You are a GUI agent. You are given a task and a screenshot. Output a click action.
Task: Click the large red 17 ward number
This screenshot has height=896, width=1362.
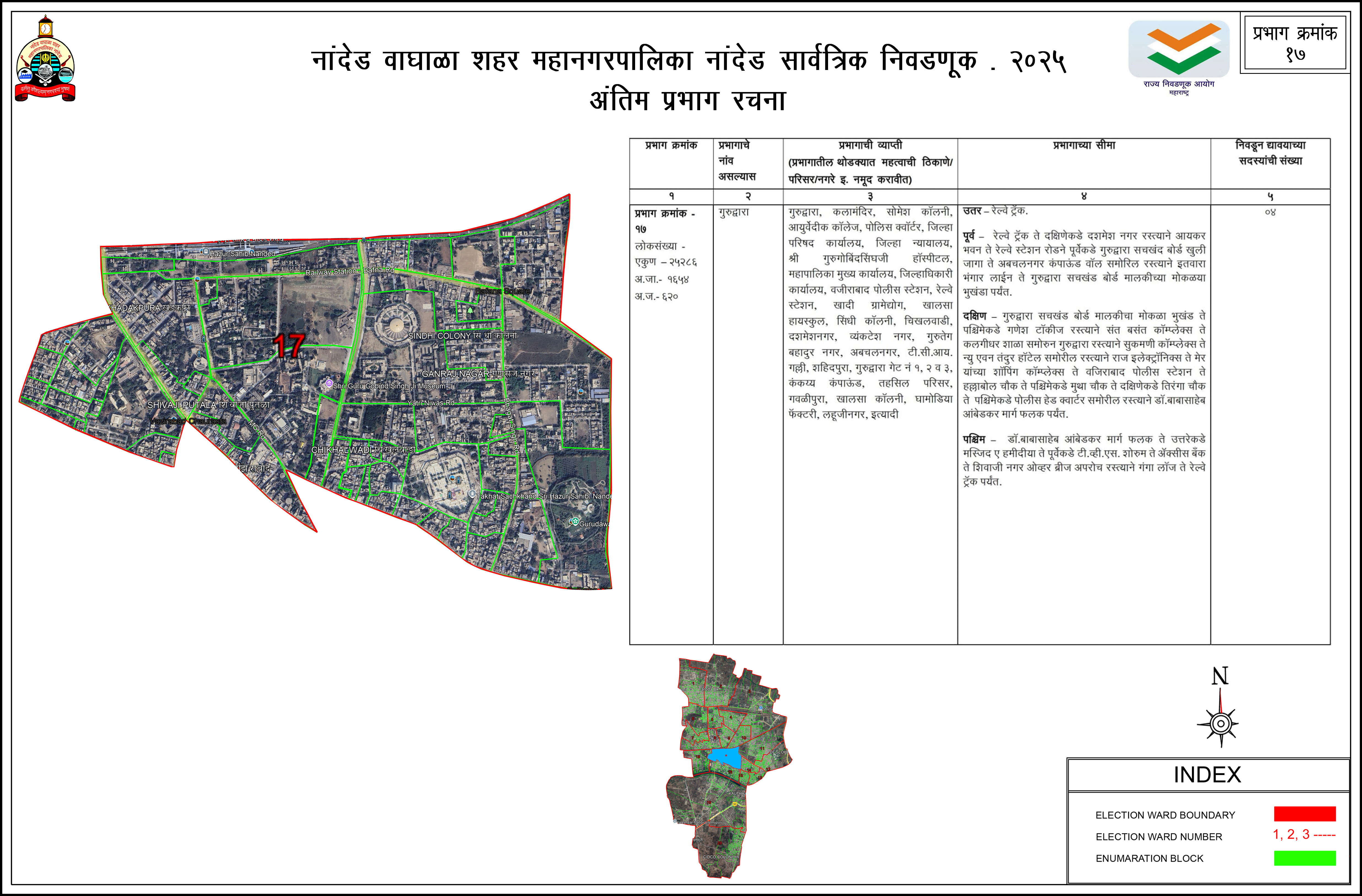point(289,346)
